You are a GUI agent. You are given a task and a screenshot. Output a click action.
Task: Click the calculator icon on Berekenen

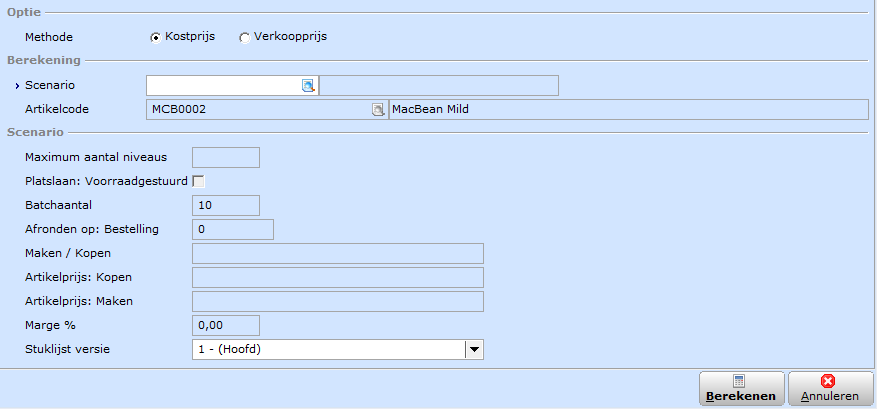coord(739,382)
